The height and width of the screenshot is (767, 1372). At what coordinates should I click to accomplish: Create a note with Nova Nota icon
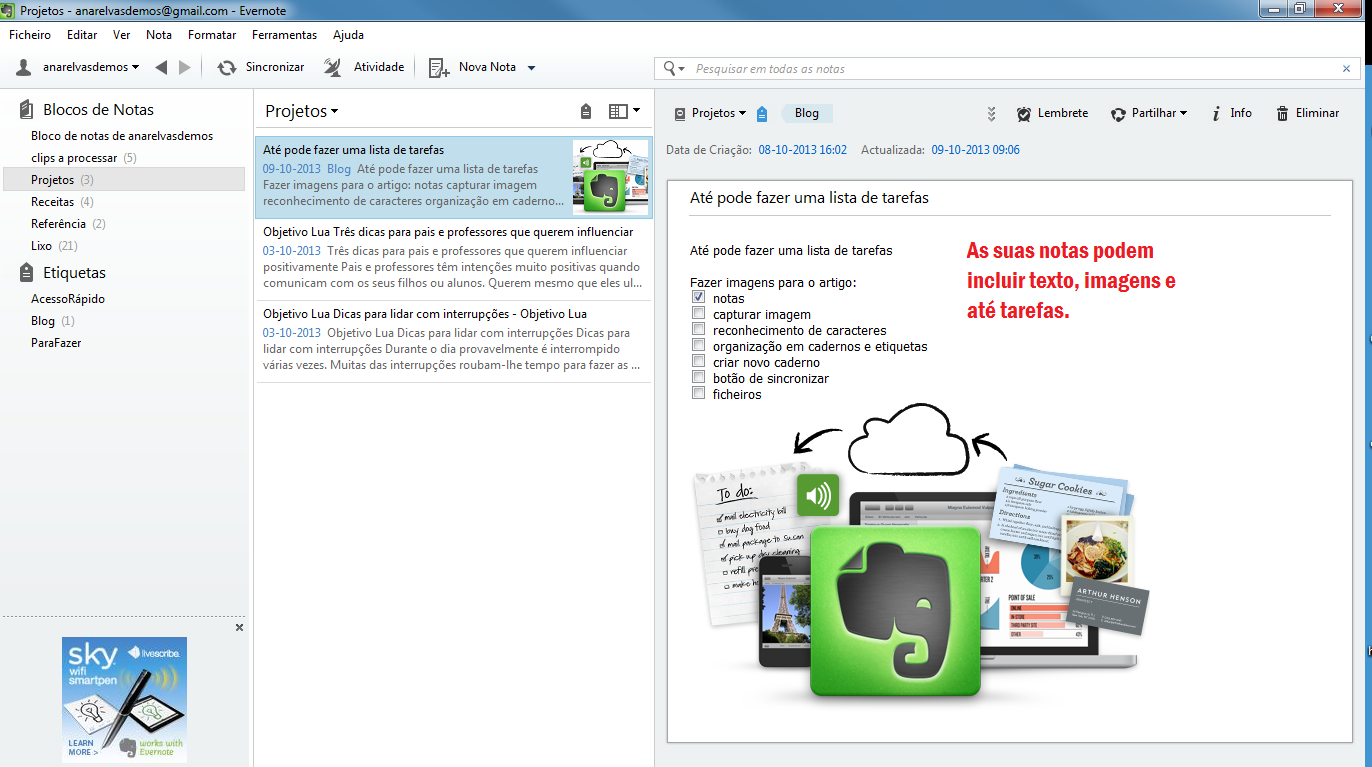click(438, 67)
